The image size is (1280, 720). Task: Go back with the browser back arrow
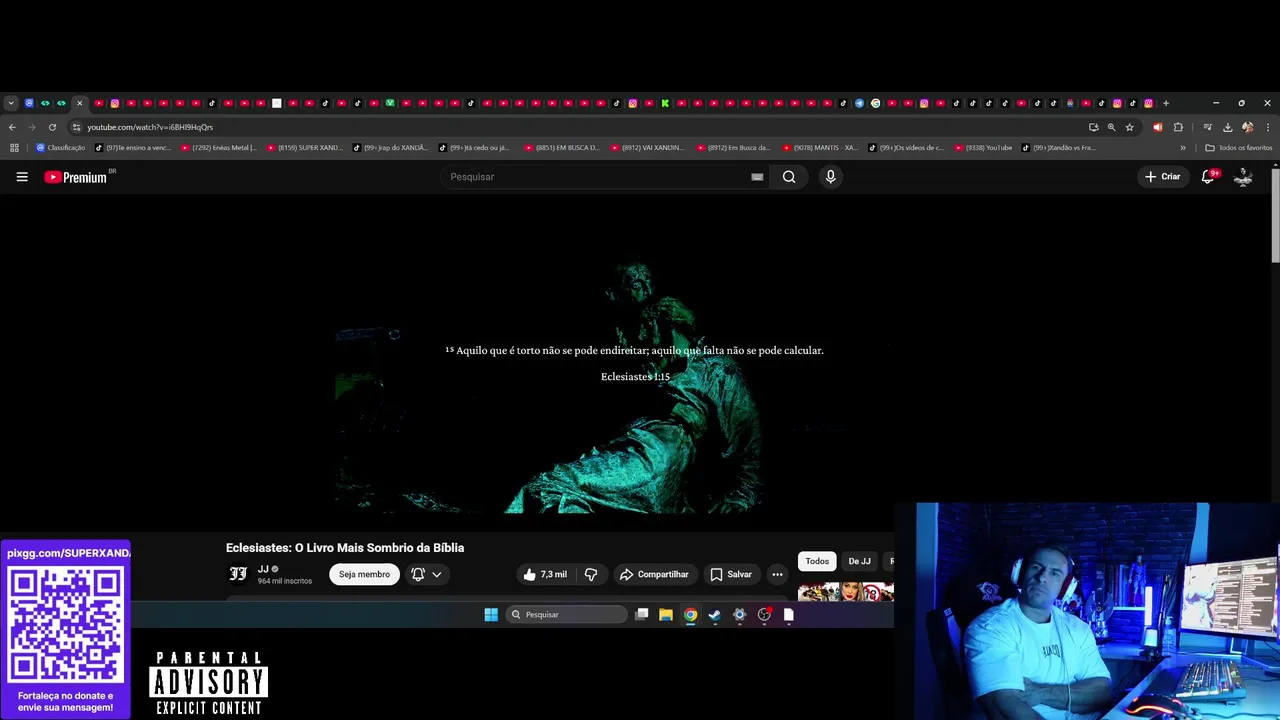(x=12, y=127)
